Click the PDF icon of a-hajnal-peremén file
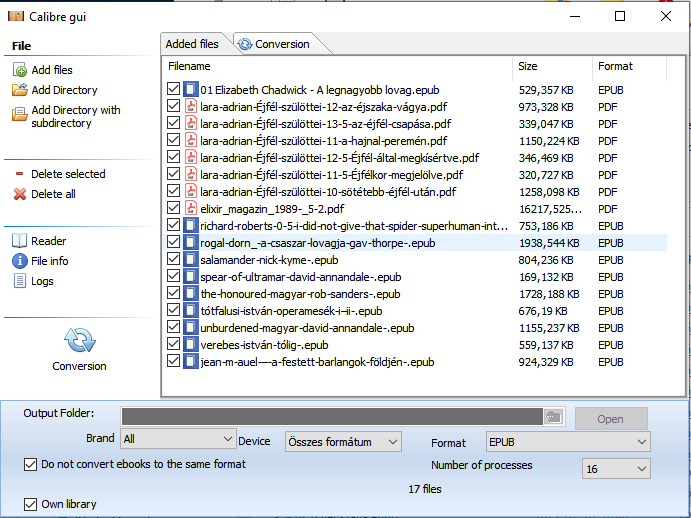Viewport: 691px width, 518px height. 190,140
